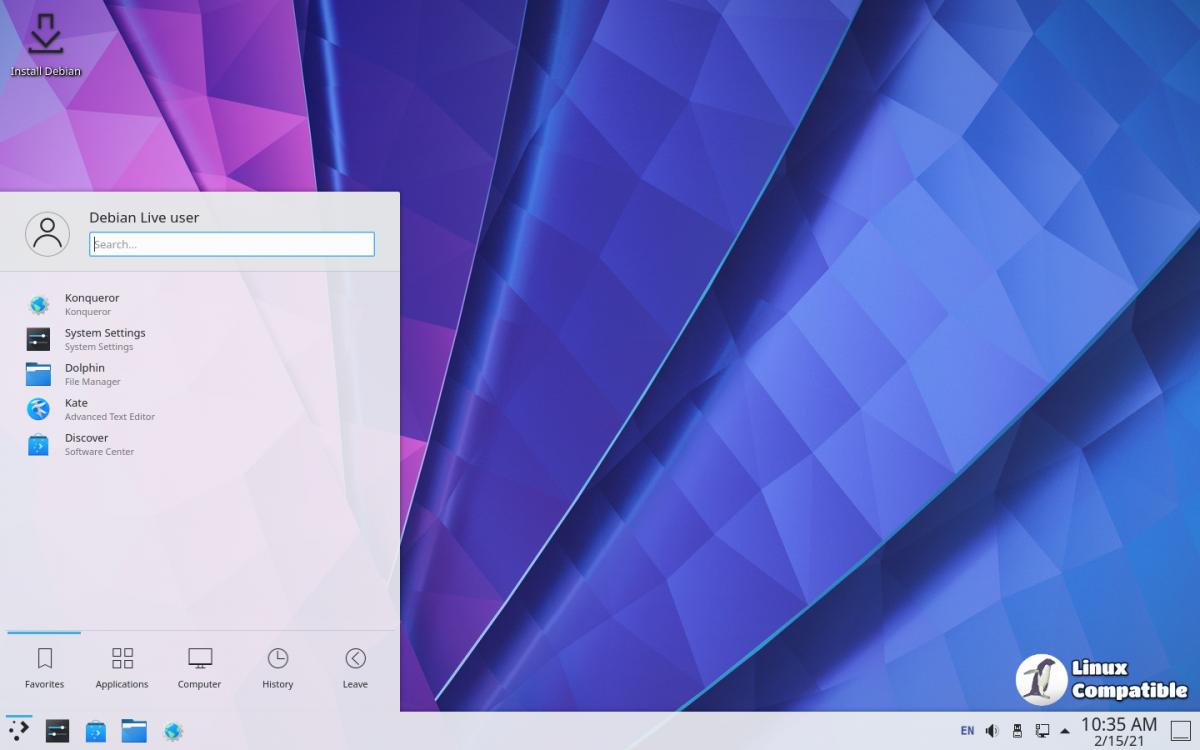This screenshot has height=750, width=1200.
Task: Expand hidden system tray icons arrow
Action: click(x=1065, y=731)
